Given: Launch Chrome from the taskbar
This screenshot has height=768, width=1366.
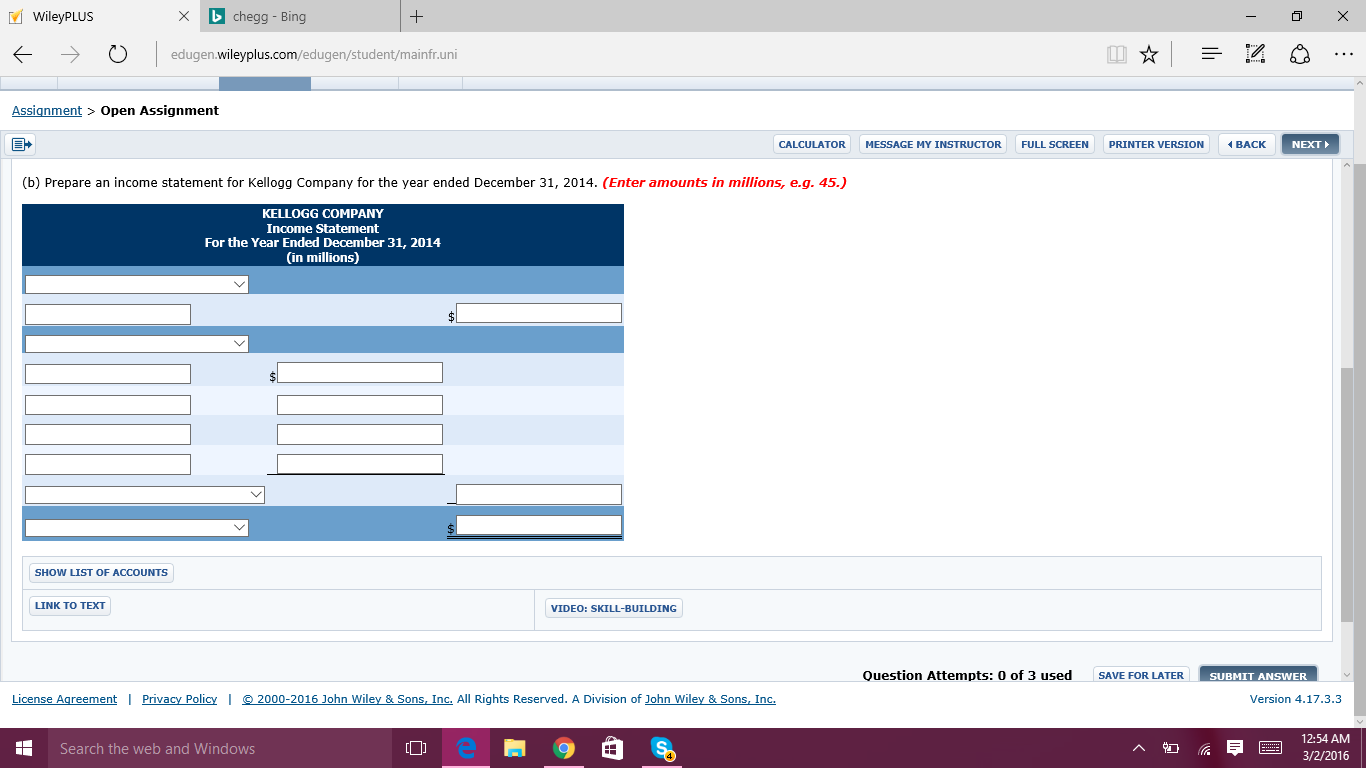Looking at the screenshot, I should [564, 748].
